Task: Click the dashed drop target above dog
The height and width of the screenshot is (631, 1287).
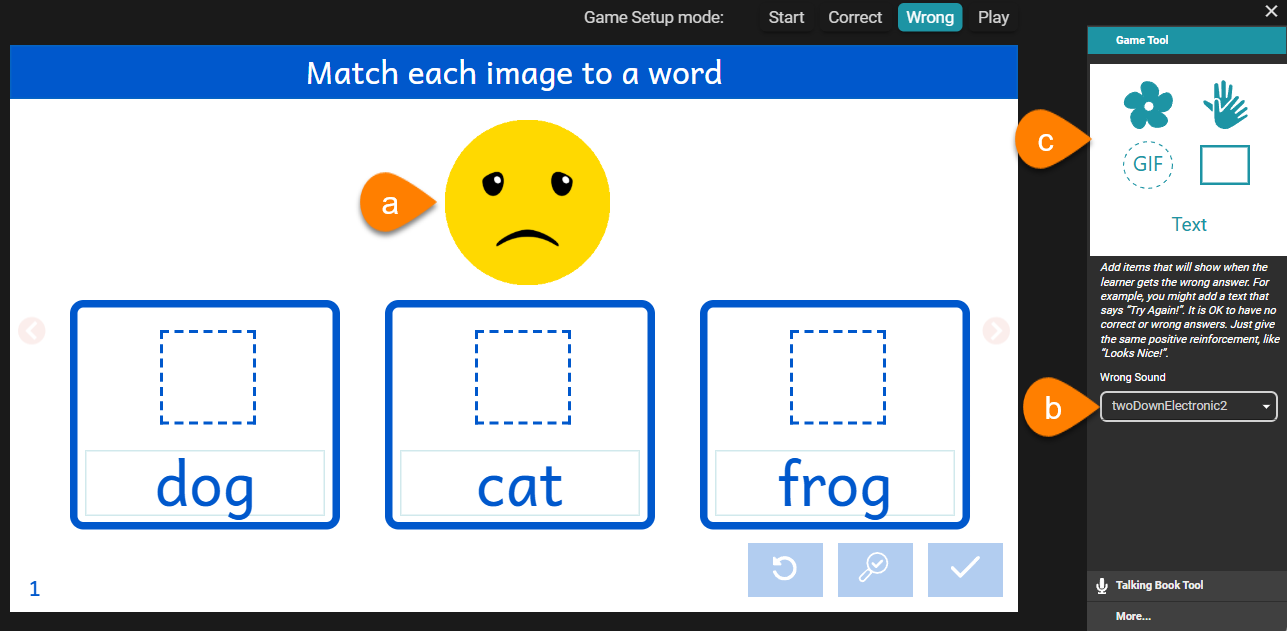Action: 208,377
